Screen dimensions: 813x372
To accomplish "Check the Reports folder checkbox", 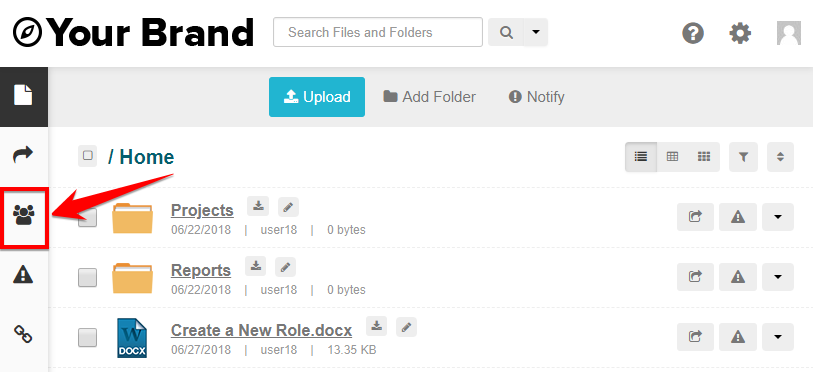I will pos(87,278).
